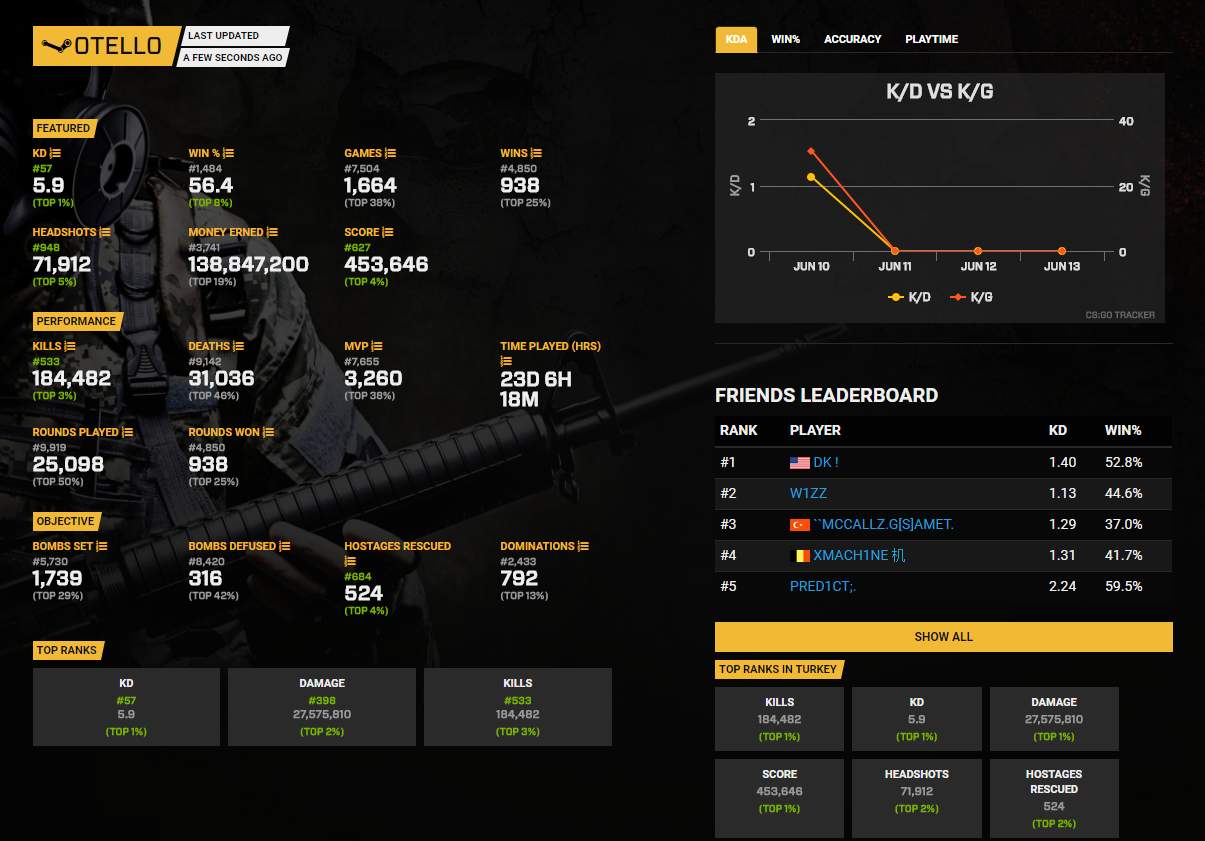Click the Steam logo beside OTELLO
Viewport: 1205px width, 841px height.
coord(57,46)
